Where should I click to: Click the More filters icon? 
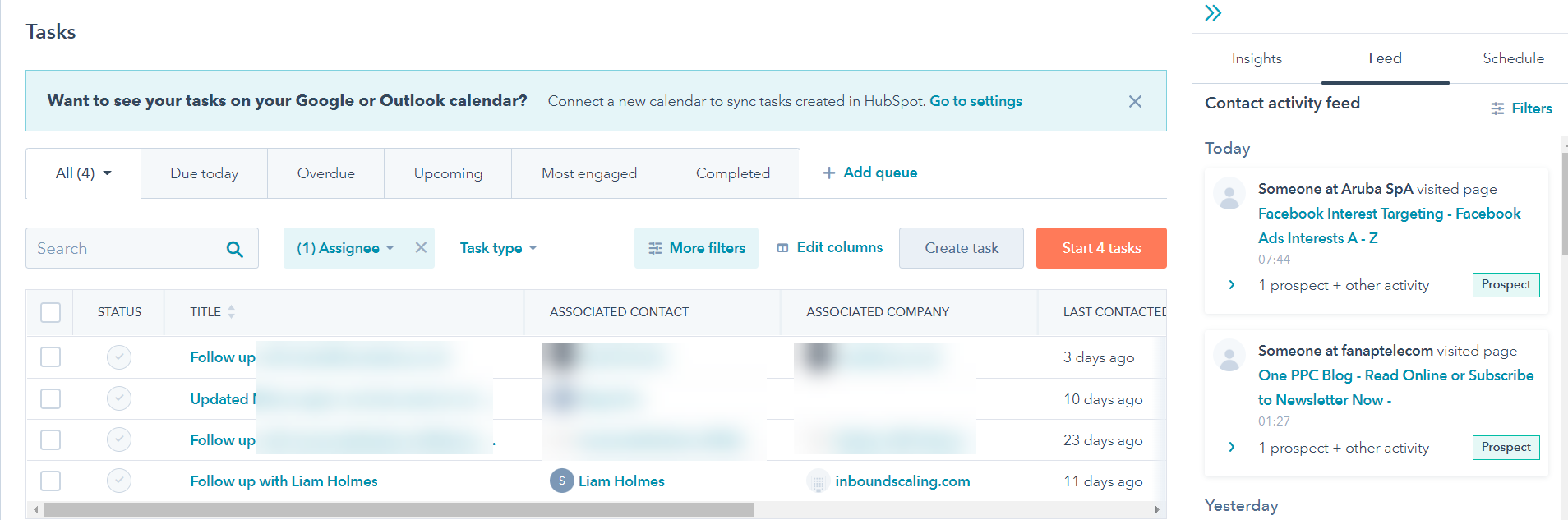(x=655, y=247)
